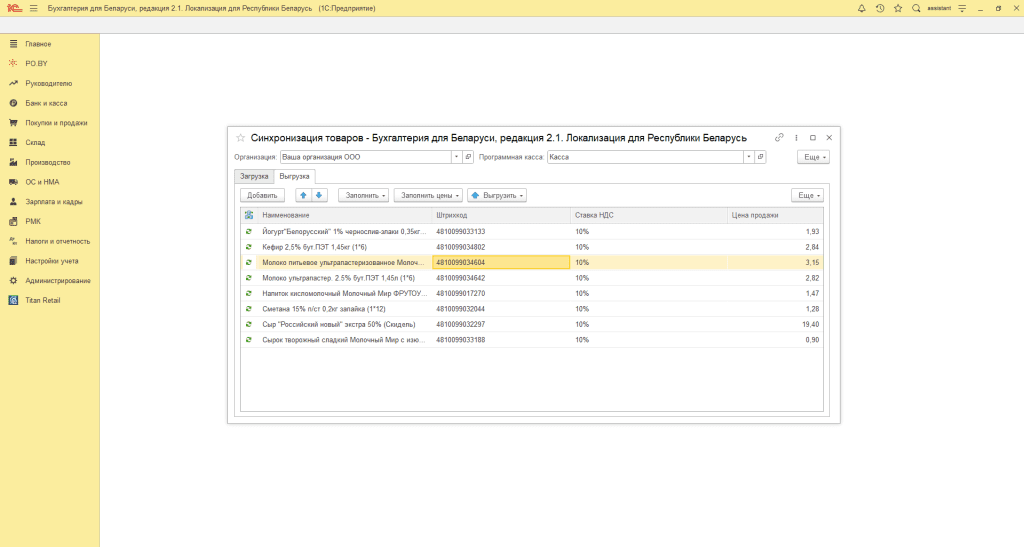Click price 19,40 cell
This screenshot has width=1024, height=547.
[x=775, y=324]
